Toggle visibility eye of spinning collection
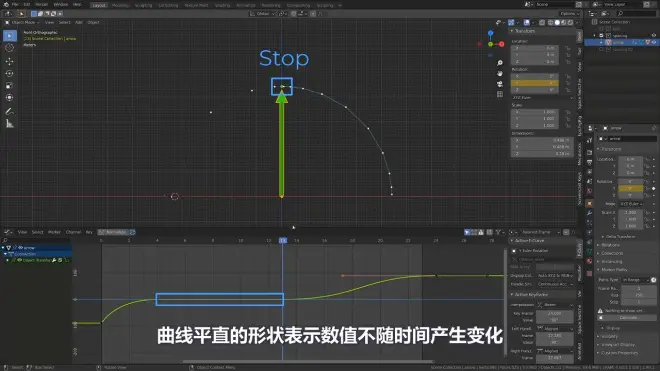Screen dimensions: 660x371 654,36
